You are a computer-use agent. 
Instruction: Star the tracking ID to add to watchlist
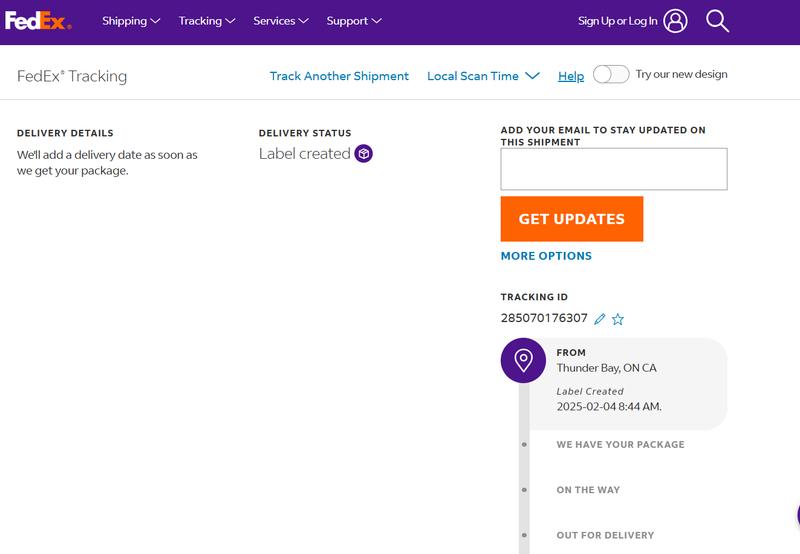pyautogui.click(x=618, y=319)
